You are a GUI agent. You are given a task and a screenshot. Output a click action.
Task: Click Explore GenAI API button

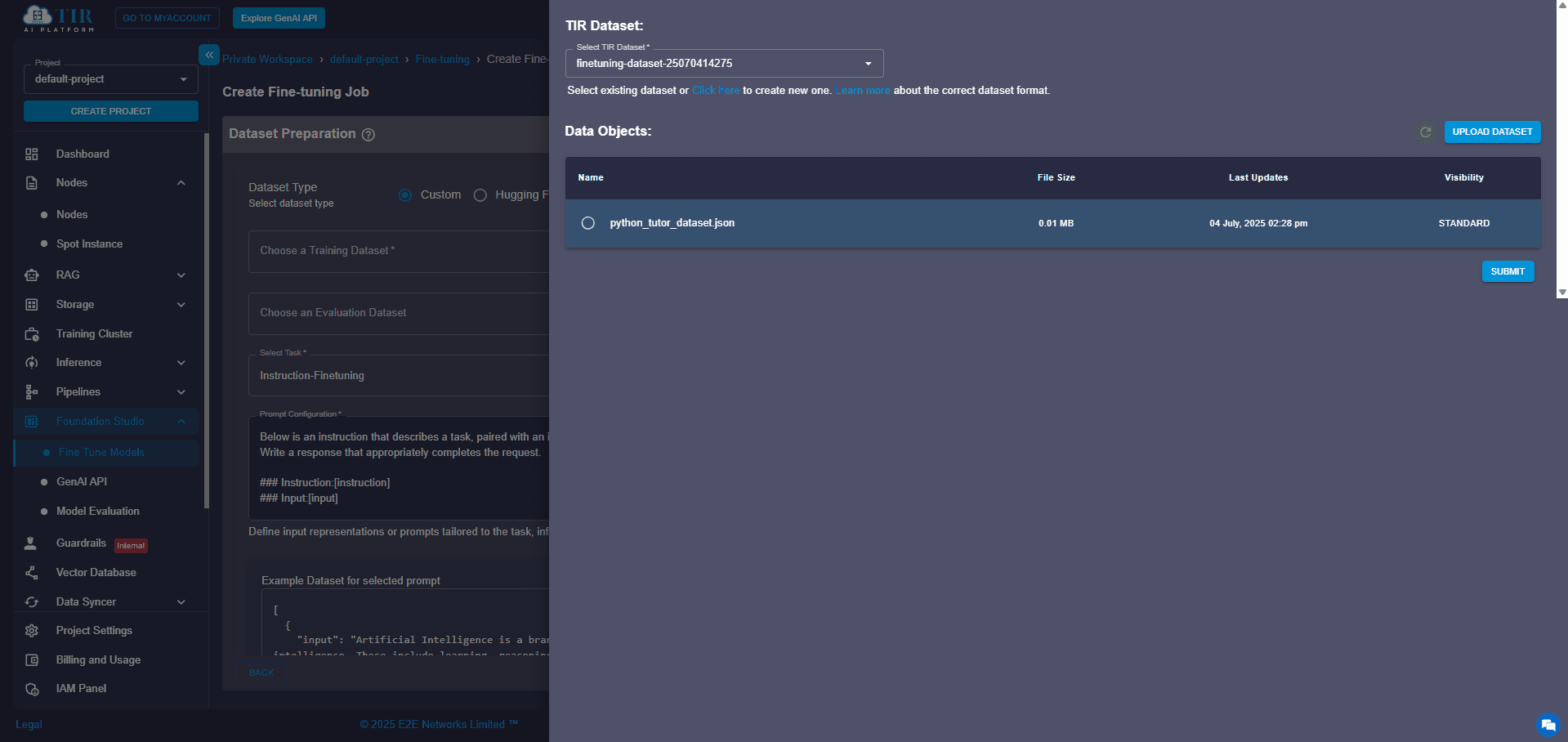point(279,18)
